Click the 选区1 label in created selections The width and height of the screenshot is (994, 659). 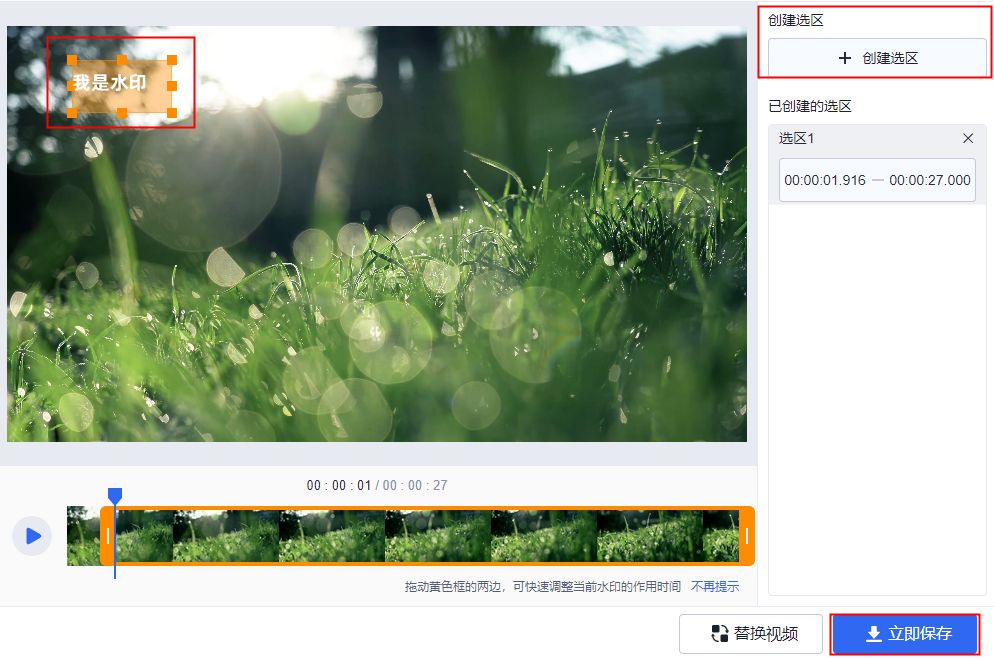tap(796, 138)
